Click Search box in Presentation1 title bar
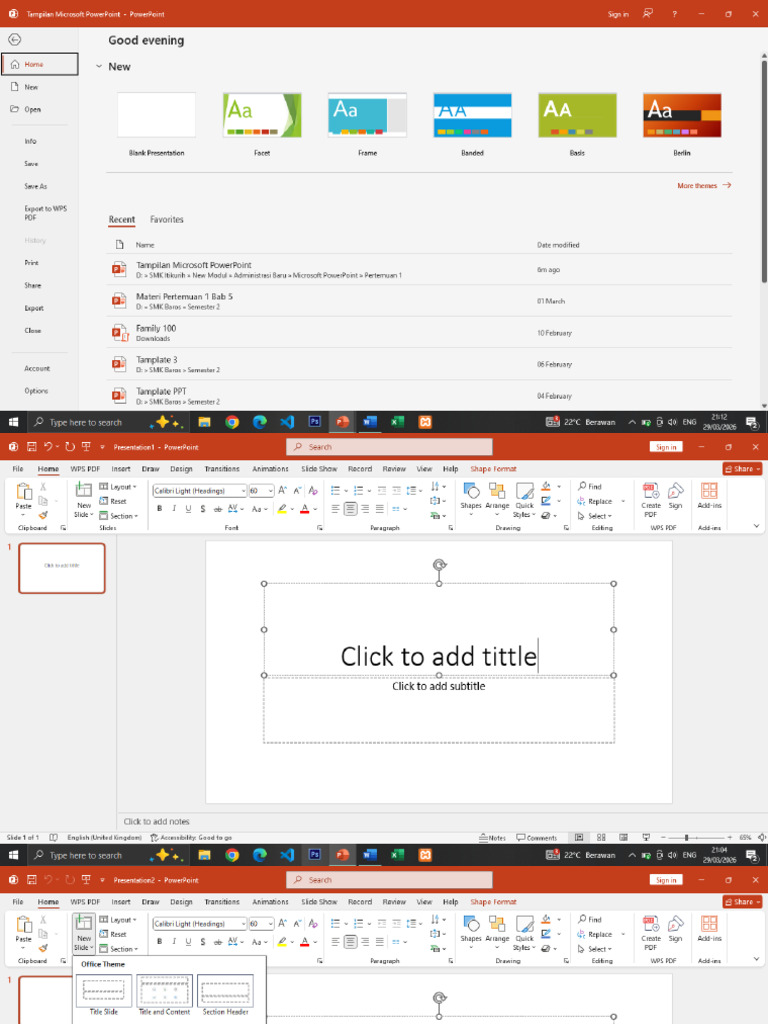768x1024 pixels. (389, 447)
